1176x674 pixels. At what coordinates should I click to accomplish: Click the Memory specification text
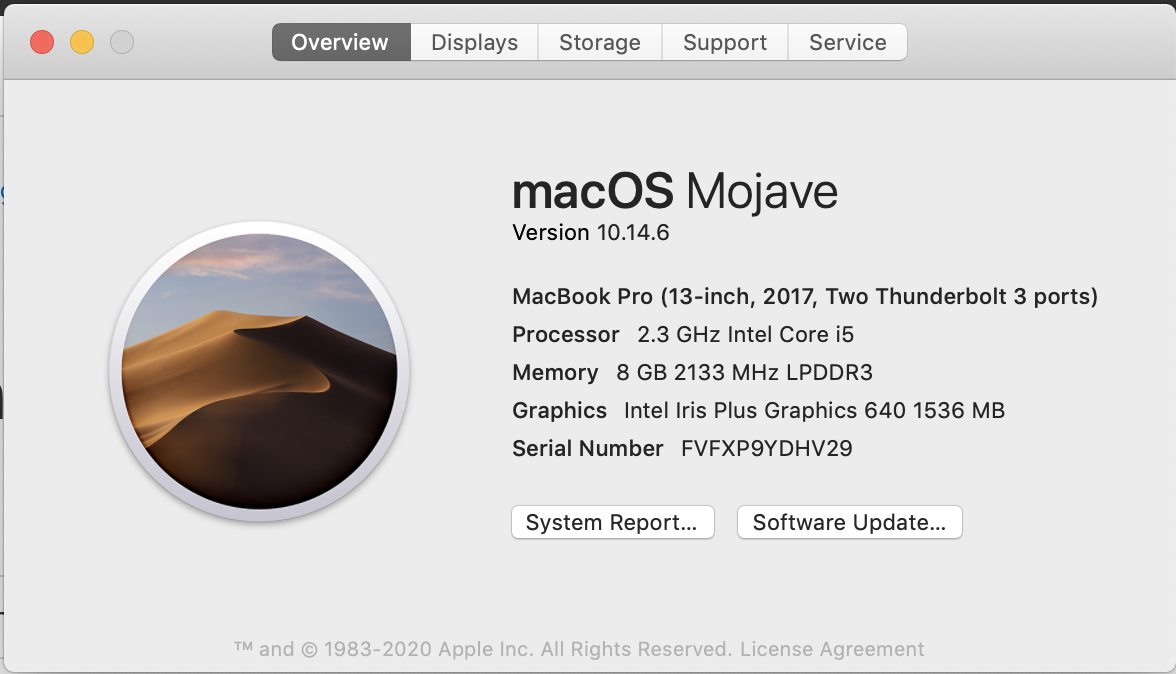pyautogui.click(x=692, y=372)
